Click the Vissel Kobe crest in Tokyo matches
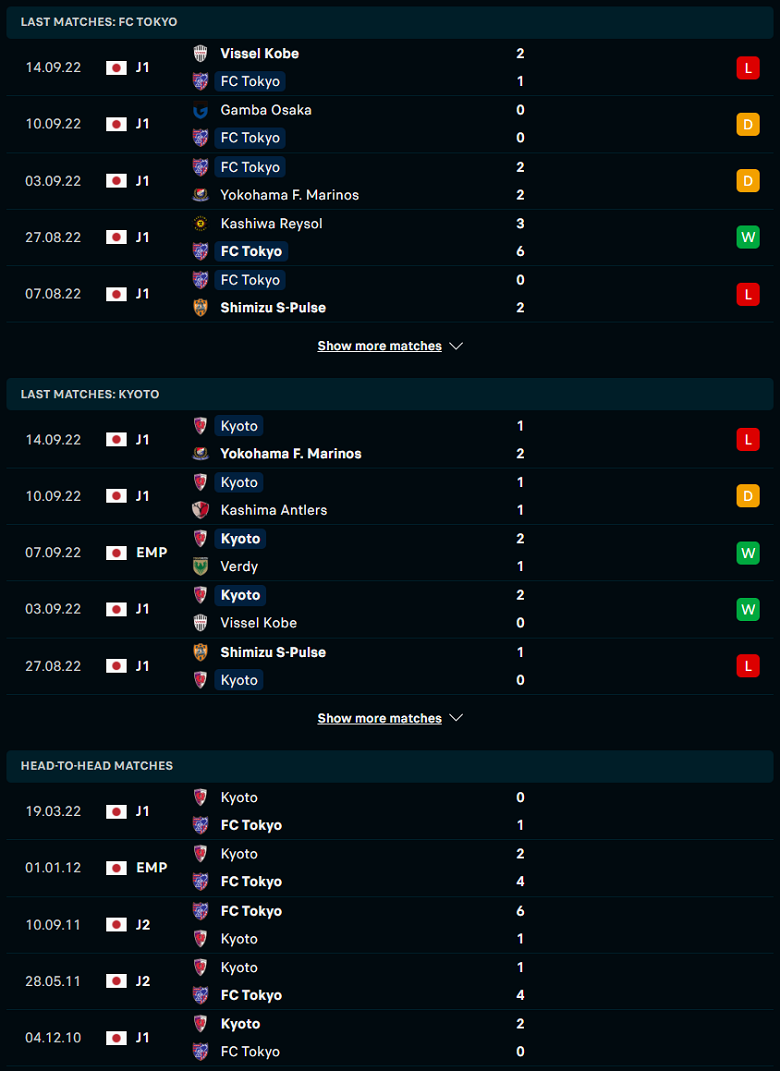Viewport: 780px width, 1071px height. pos(200,53)
